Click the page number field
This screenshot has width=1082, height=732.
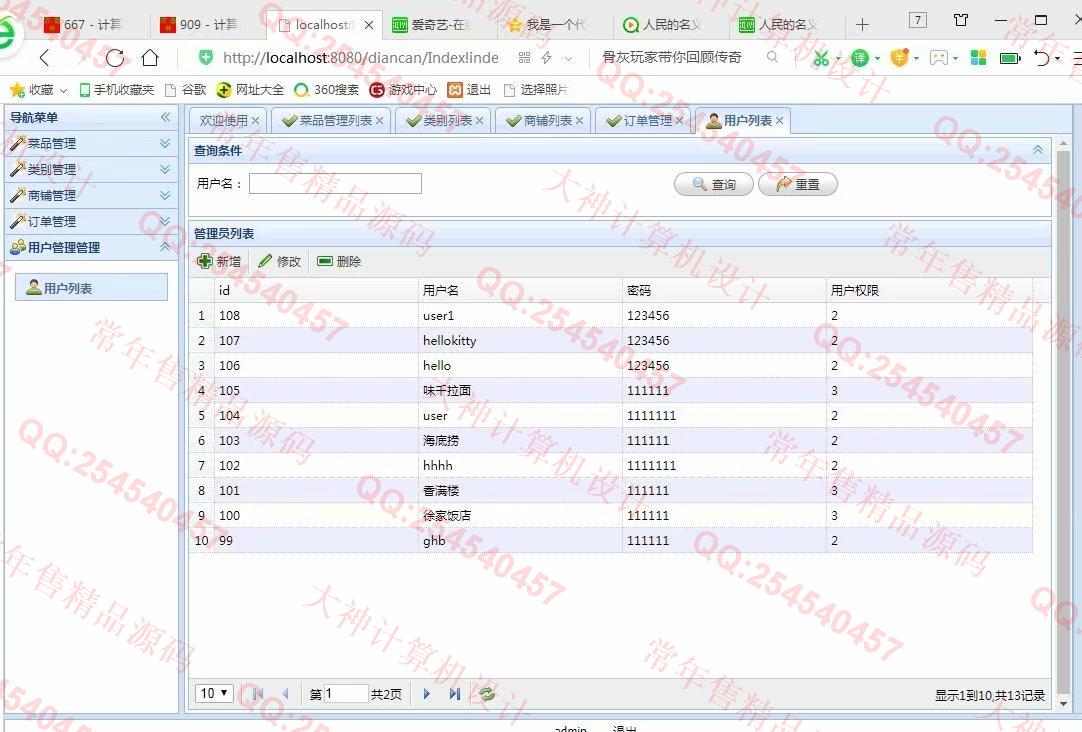tap(345, 693)
